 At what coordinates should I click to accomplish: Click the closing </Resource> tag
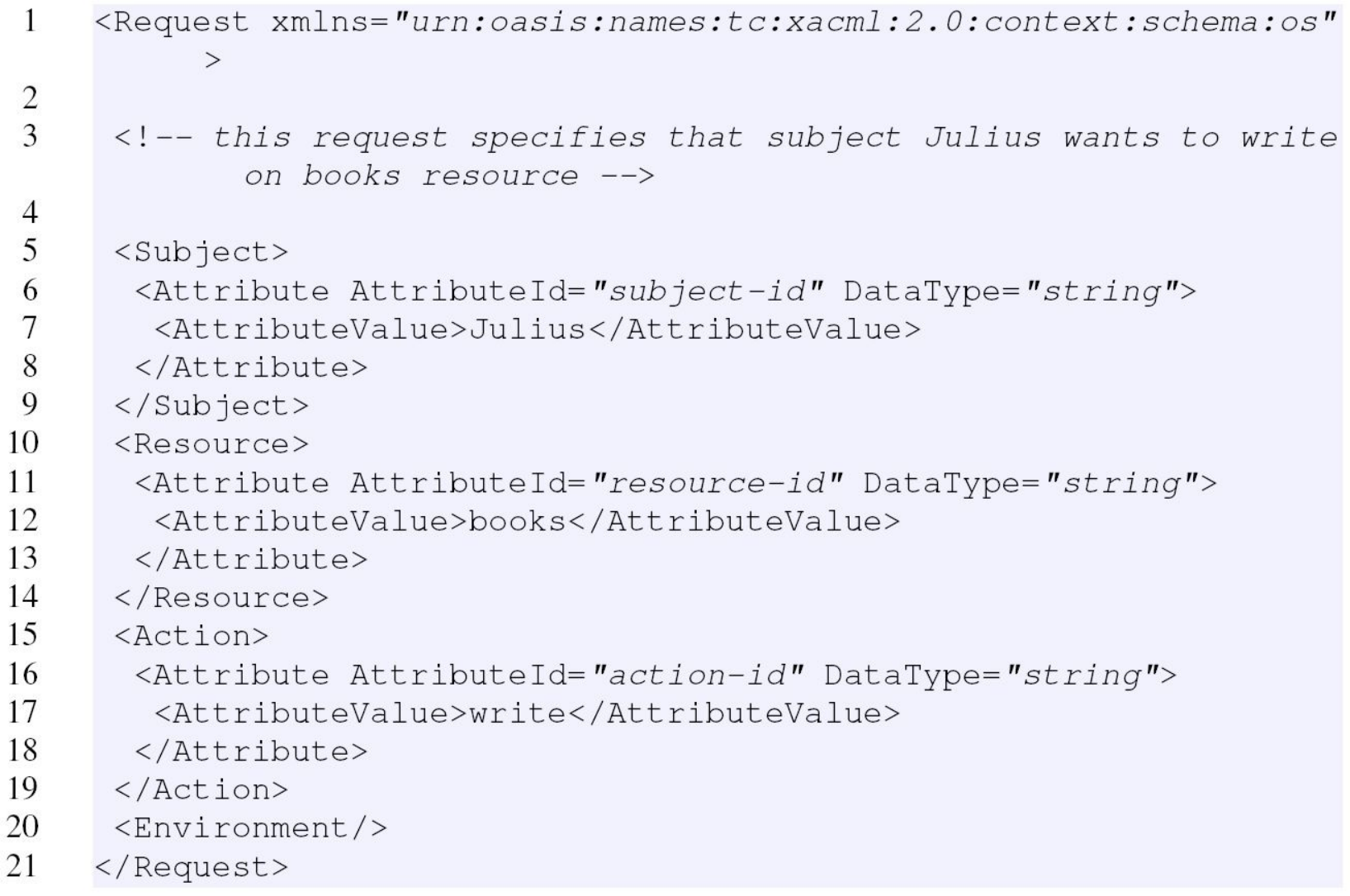pyautogui.click(x=221, y=598)
